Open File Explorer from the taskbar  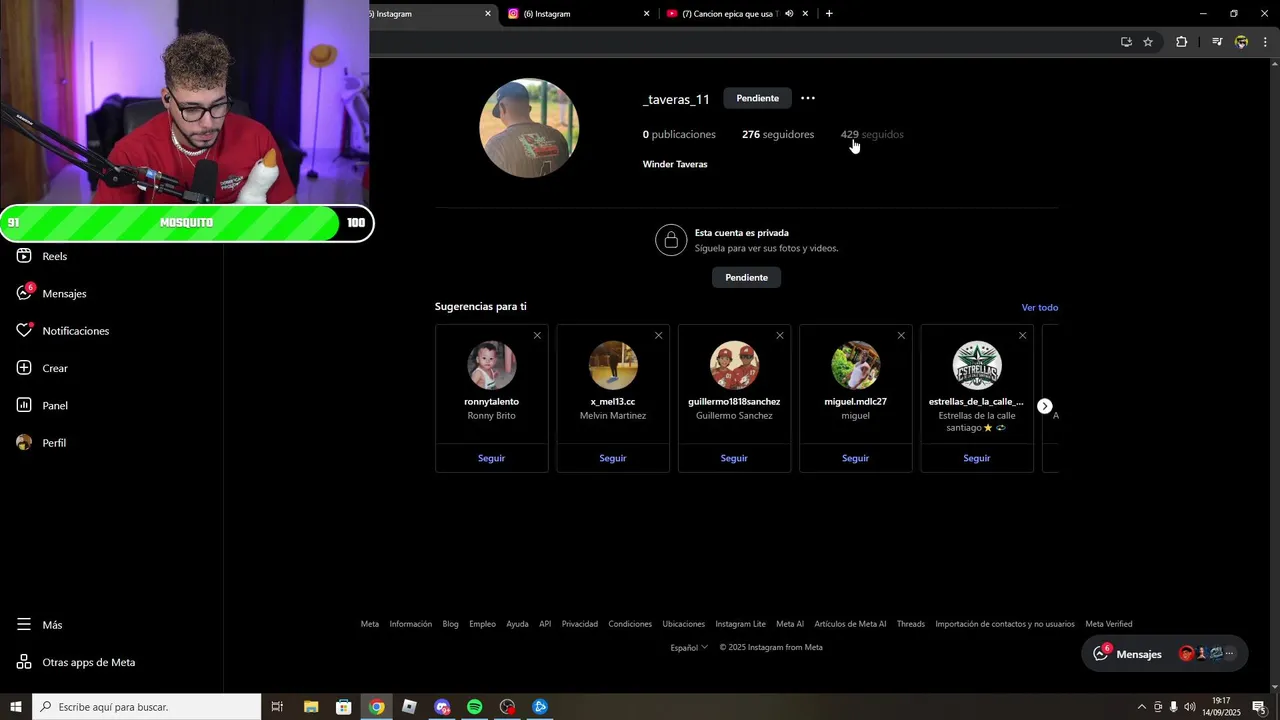(x=311, y=707)
